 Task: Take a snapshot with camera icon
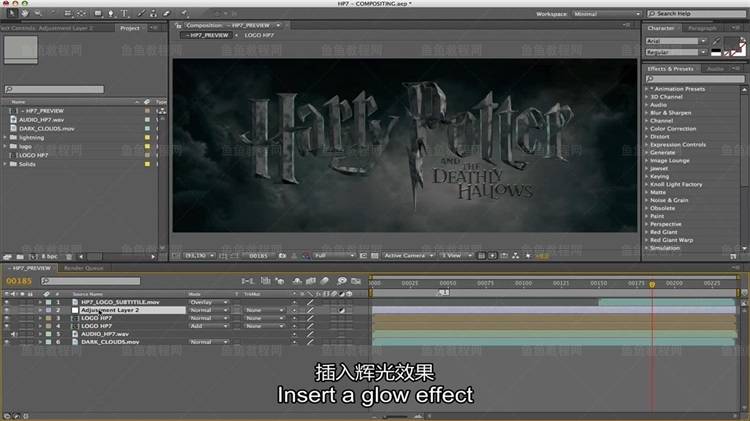(282, 256)
